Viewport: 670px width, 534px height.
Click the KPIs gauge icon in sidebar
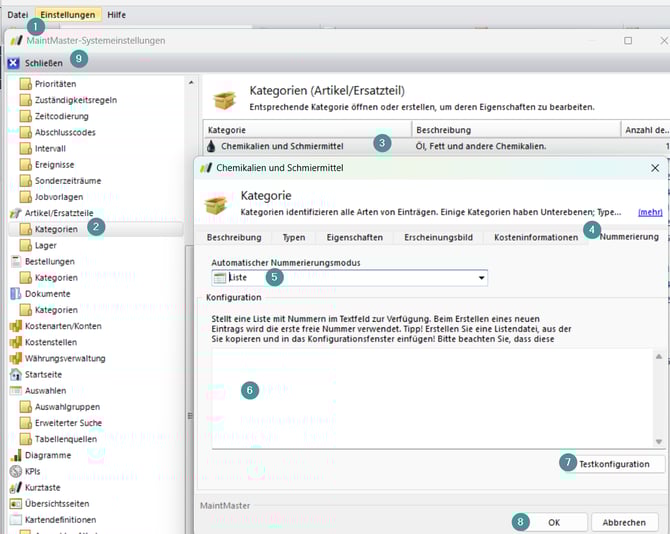click(x=16, y=471)
